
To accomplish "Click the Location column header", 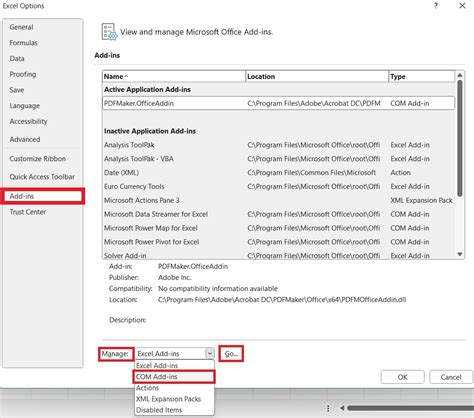I will [317, 76].
